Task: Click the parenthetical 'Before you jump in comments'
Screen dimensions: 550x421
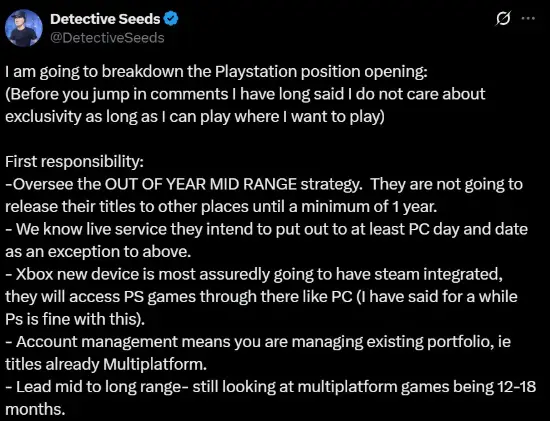Action: [119, 94]
